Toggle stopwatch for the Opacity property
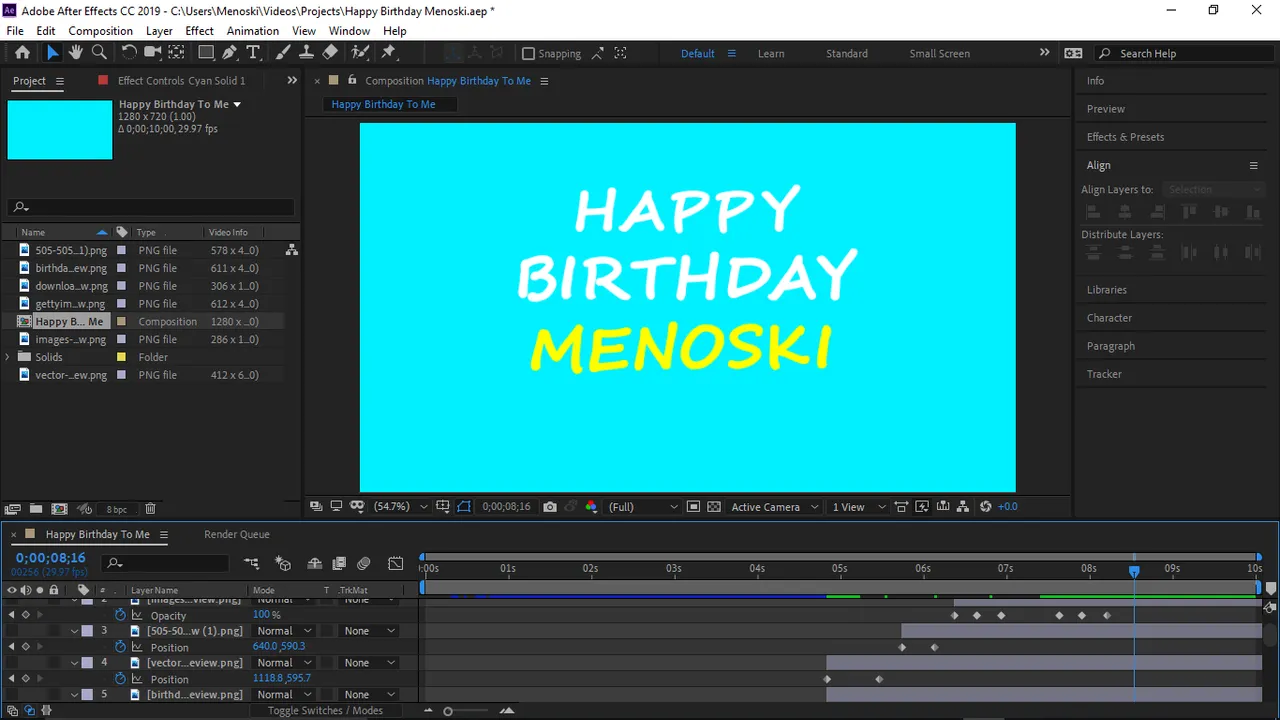The width and height of the screenshot is (1280, 720). coord(120,615)
